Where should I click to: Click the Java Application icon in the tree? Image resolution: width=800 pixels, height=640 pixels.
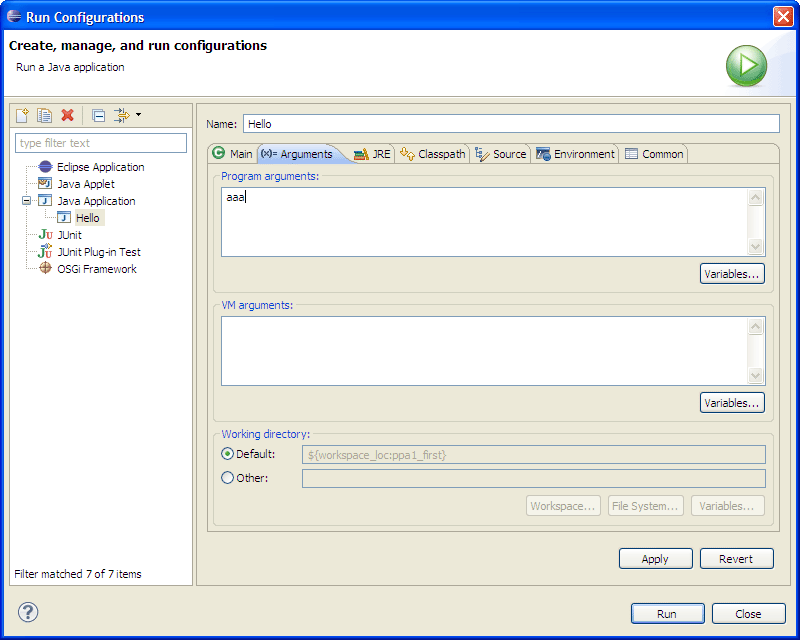pyautogui.click(x=45, y=200)
